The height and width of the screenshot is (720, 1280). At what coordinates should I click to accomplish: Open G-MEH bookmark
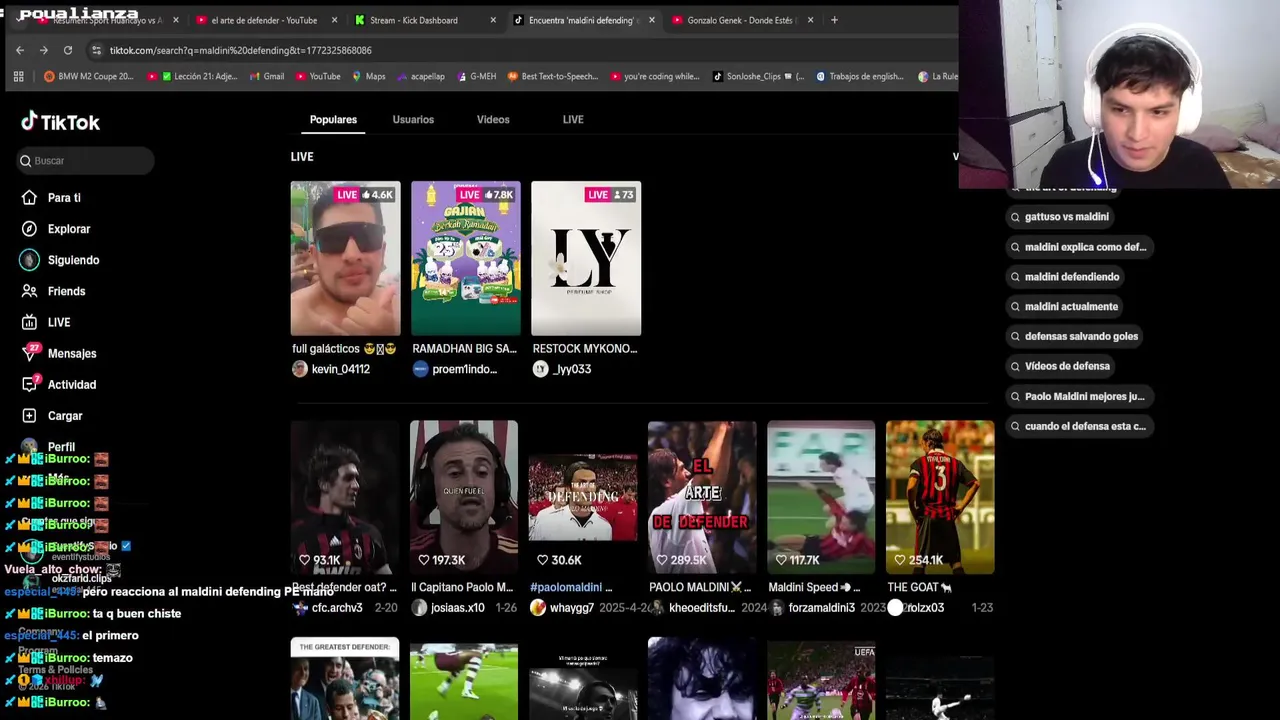tap(476, 76)
